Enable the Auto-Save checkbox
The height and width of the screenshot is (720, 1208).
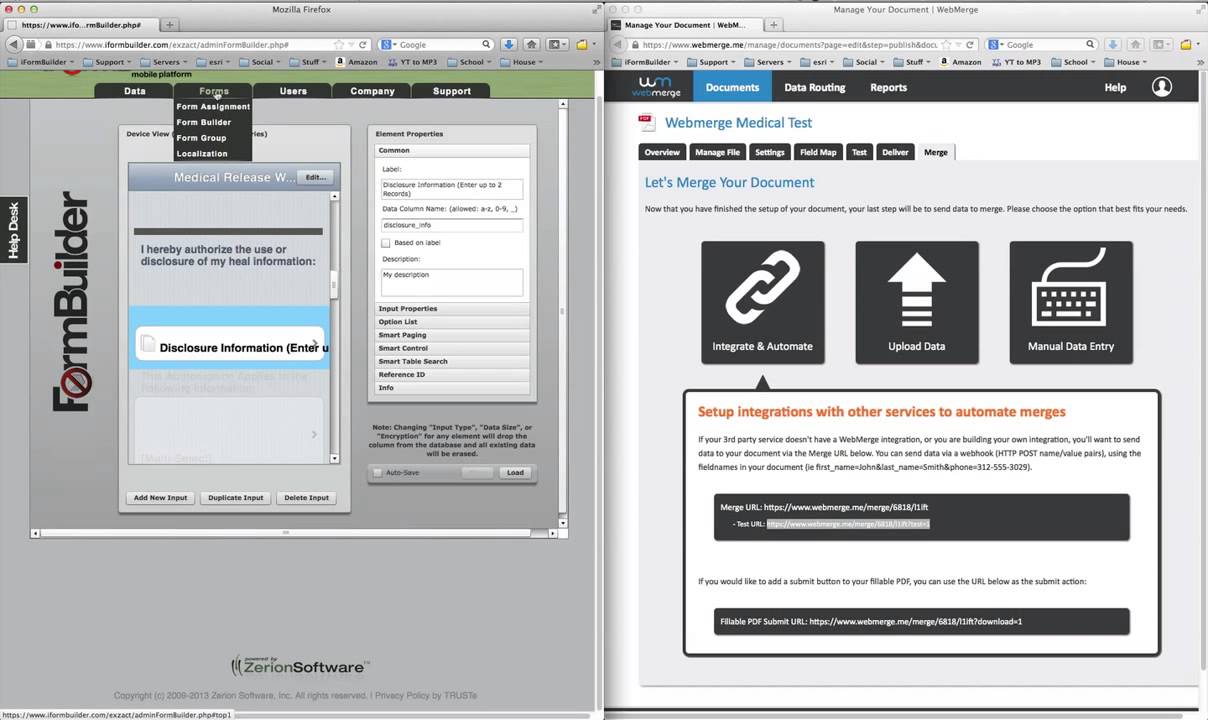tap(377, 472)
